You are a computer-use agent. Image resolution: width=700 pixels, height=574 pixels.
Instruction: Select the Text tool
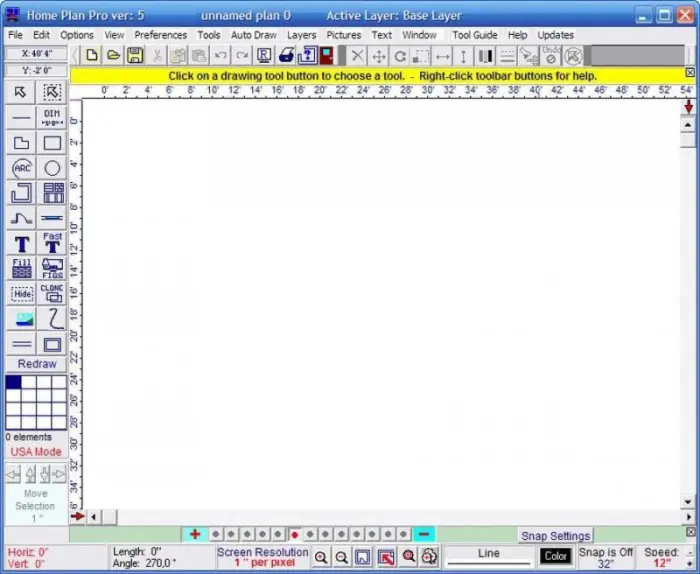point(22,243)
